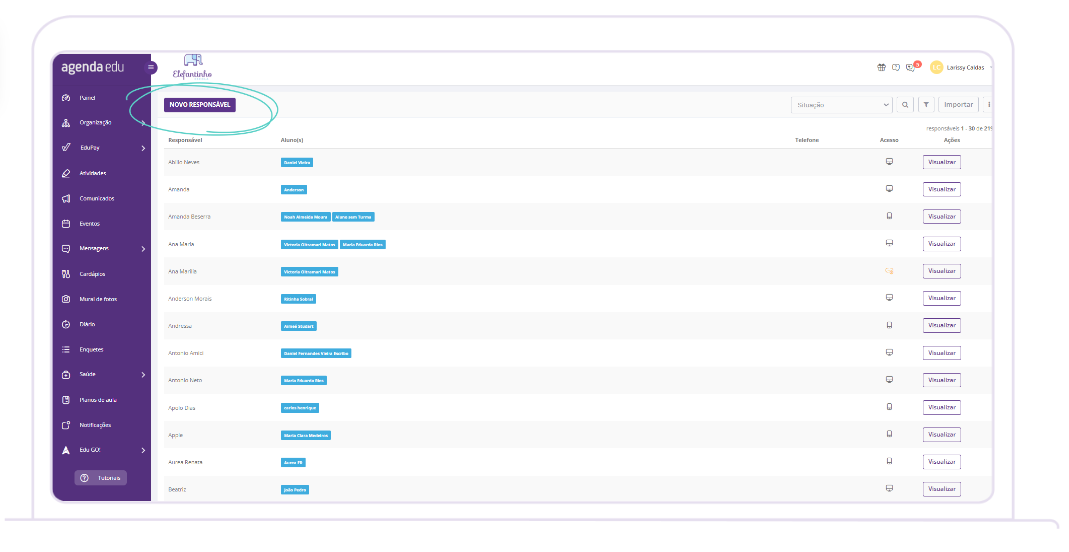Click the Aluno sem Turma student tag
This screenshot has width=1069, height=552.
click(353, 217)
